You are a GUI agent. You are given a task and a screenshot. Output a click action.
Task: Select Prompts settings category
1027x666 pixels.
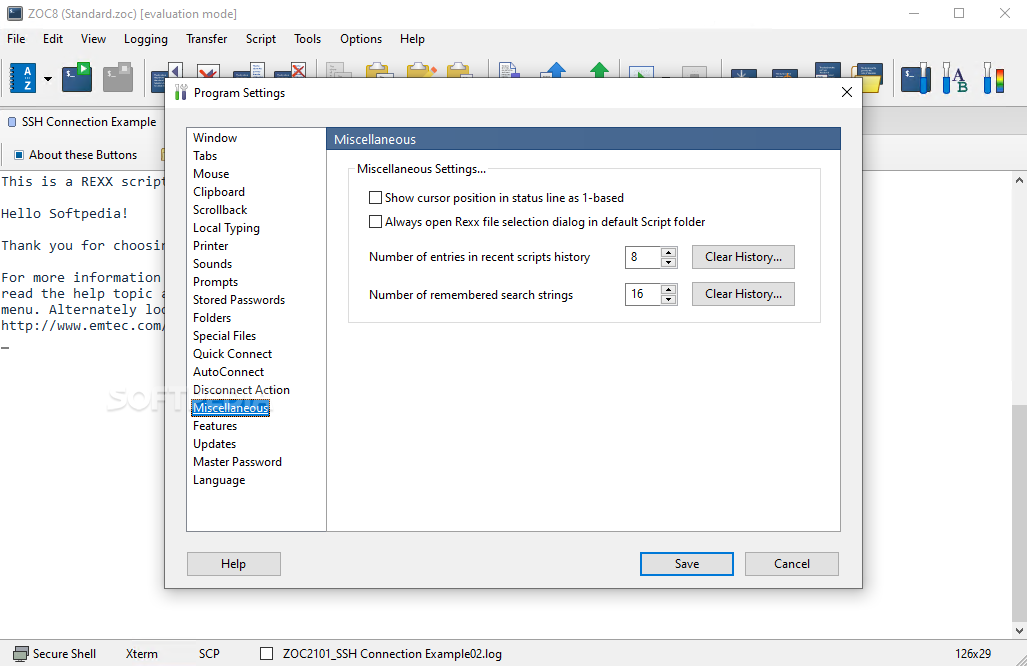pyautogui.click(x=215, y=282)
